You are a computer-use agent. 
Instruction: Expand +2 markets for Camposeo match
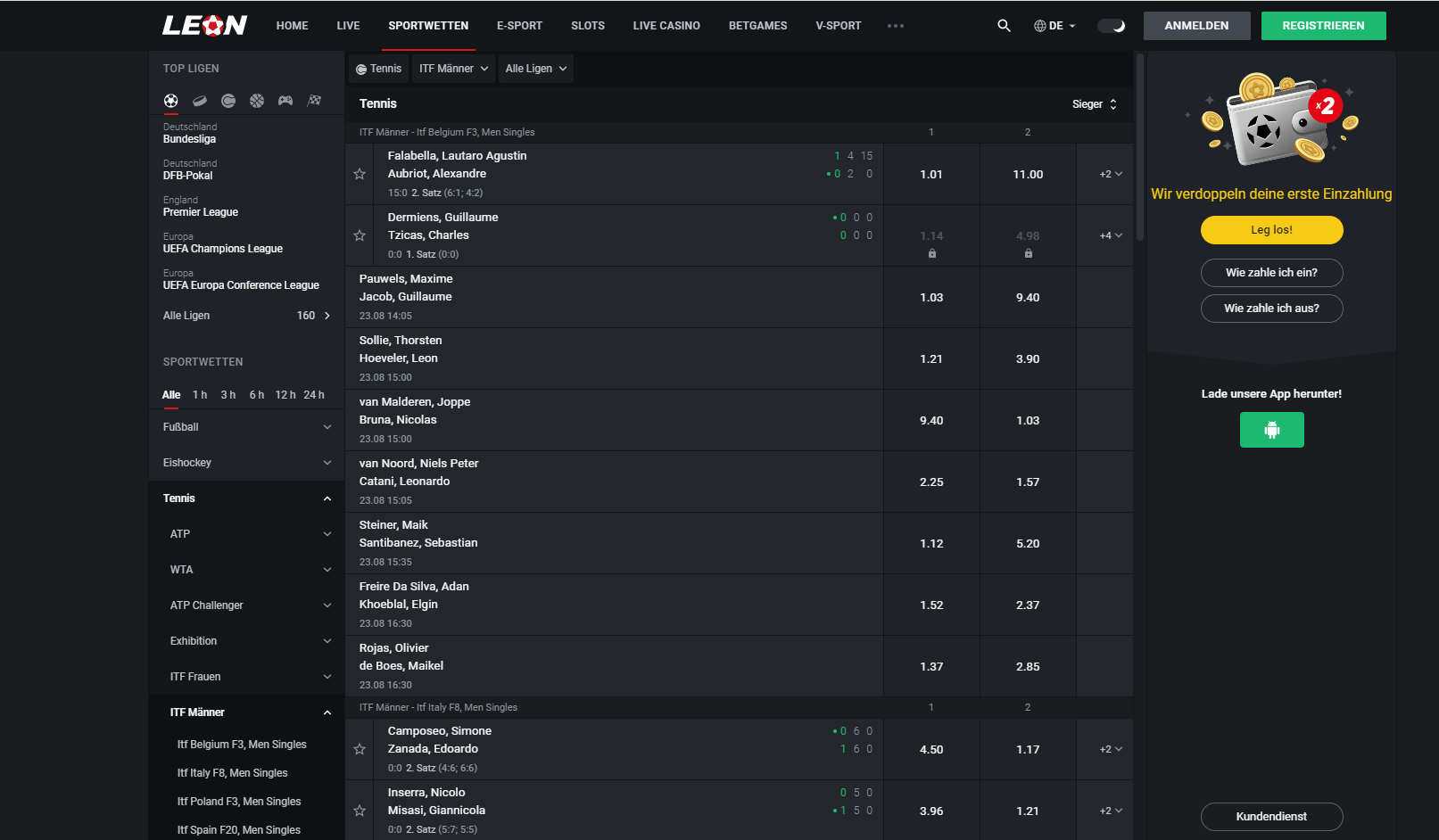tap(1111, 749)
